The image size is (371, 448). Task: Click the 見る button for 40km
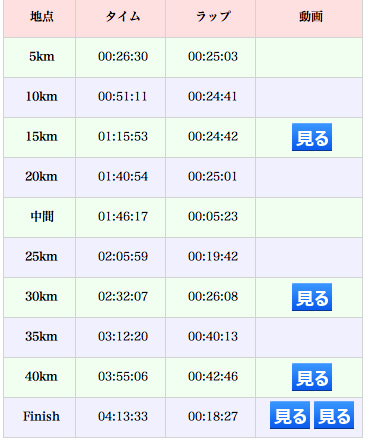click(312, 377)
